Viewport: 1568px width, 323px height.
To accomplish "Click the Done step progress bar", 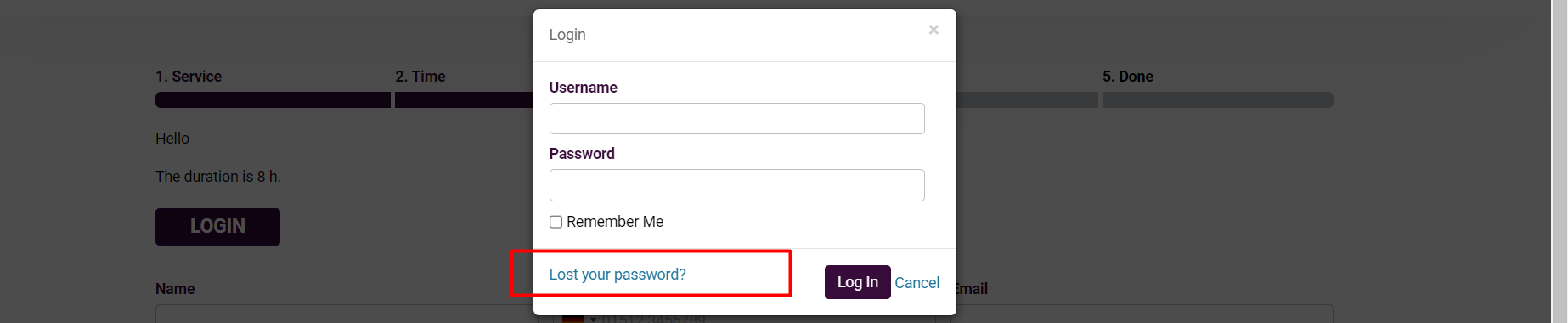I will (1218, 100).
